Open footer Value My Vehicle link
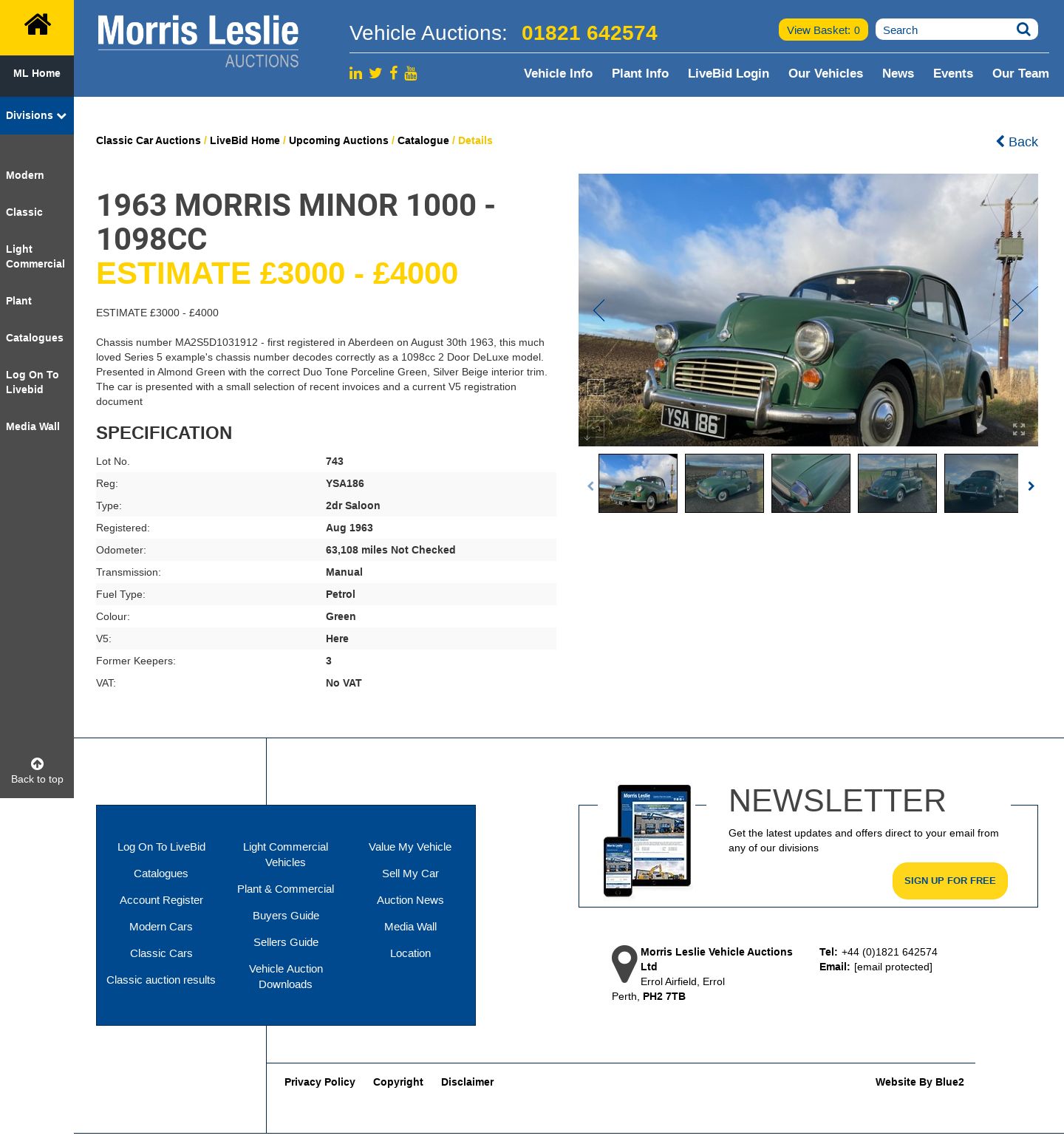The height and width of the screenshot is (1144, 1064). click(410, 847)
